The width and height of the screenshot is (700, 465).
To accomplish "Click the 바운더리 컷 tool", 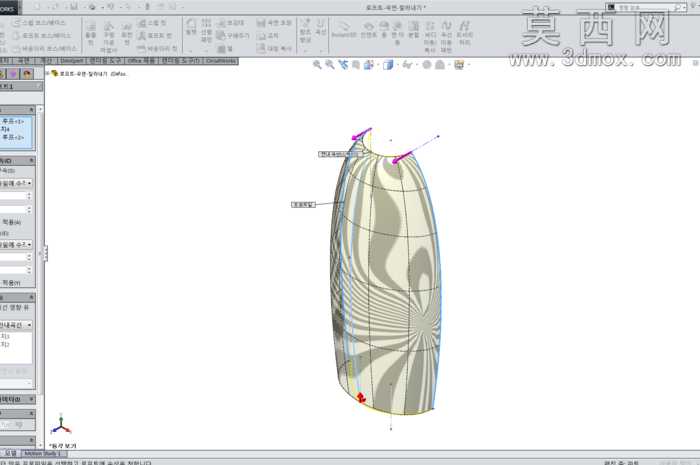I will coord(157,49).
